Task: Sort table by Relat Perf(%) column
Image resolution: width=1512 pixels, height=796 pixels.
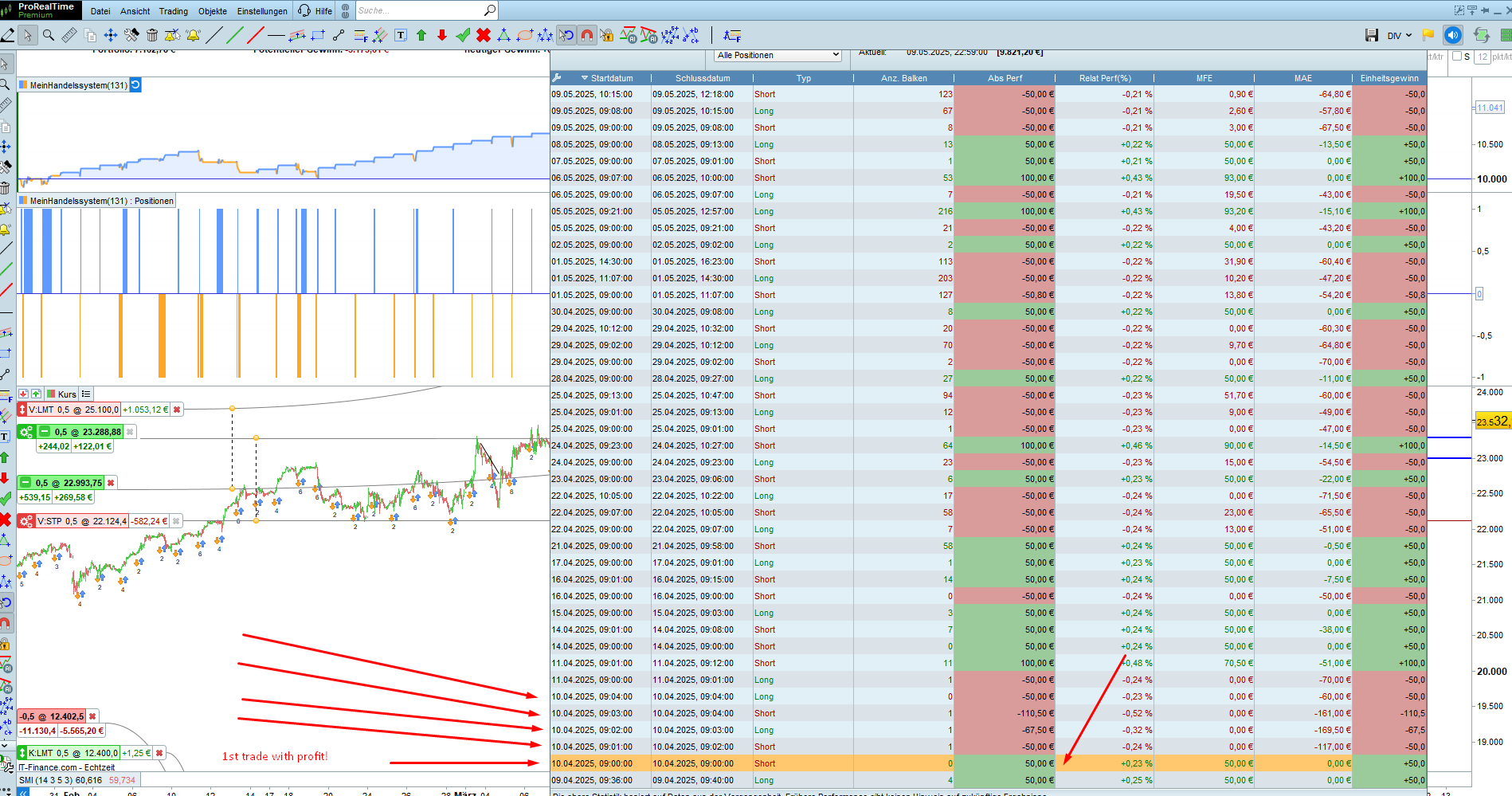Action: [1105, 78]
